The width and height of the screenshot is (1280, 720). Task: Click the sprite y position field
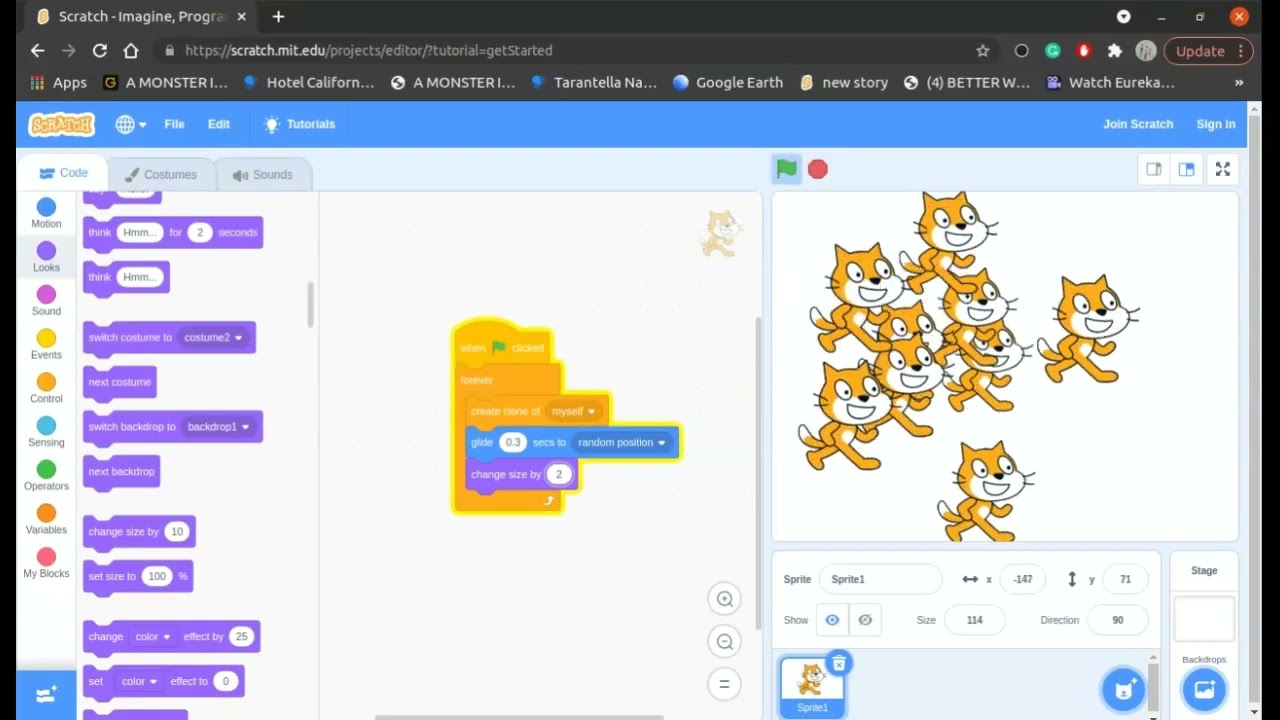click(1125, 579)
